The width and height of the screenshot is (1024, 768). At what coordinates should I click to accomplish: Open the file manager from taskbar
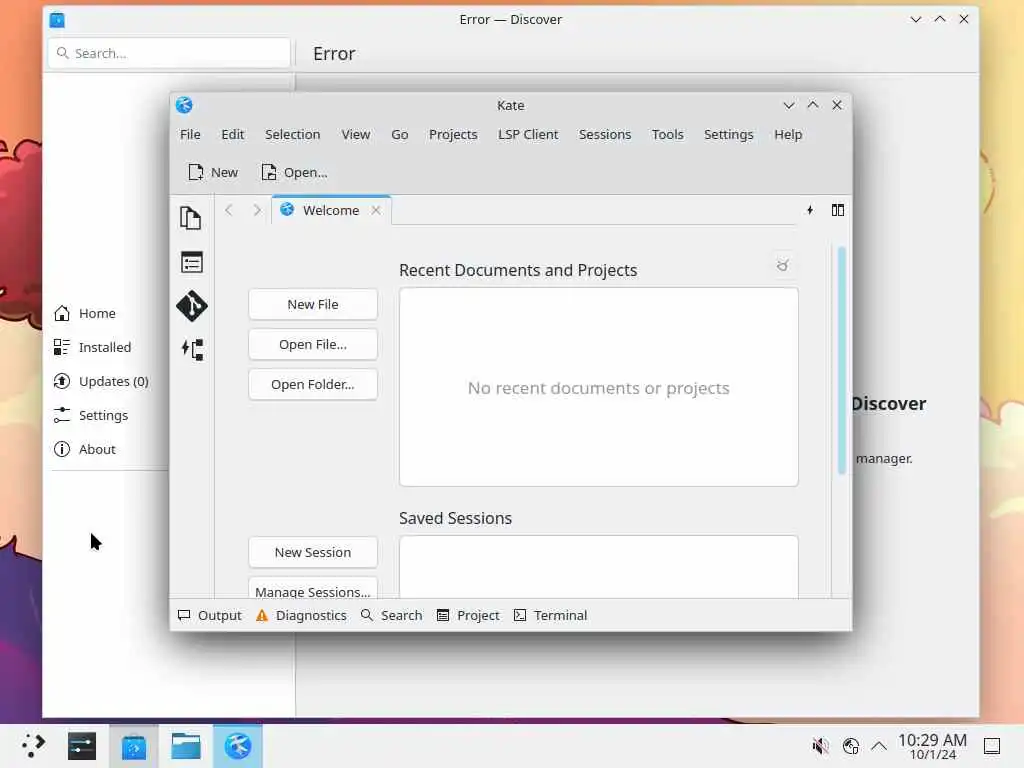[x=186, y=746]
